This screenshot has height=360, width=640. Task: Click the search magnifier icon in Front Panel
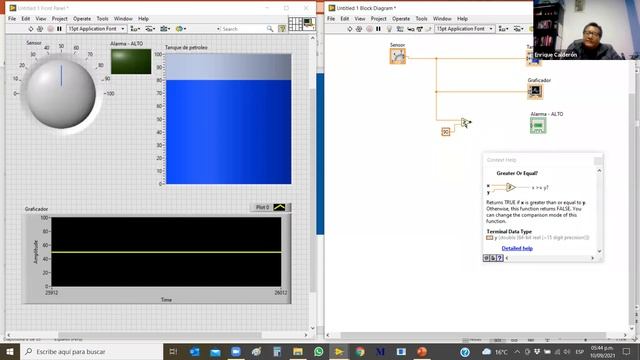click(x=270, y=29)
